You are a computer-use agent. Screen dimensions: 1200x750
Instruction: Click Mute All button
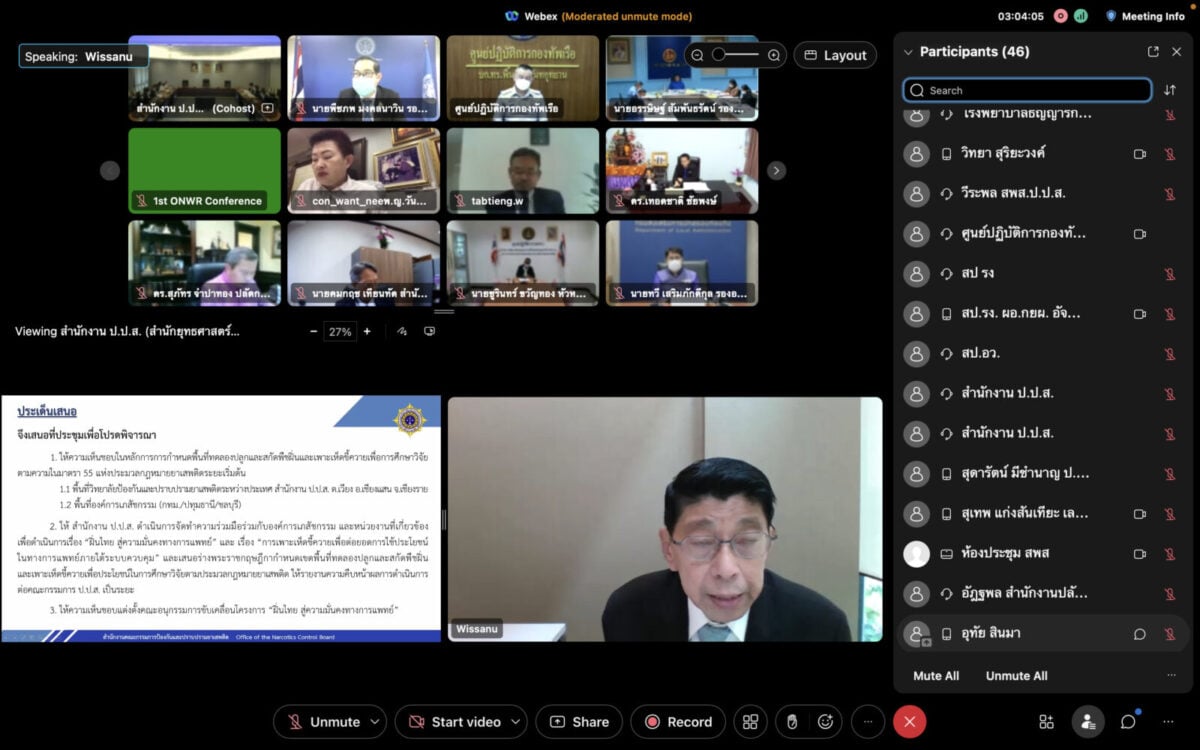[936, 676]
